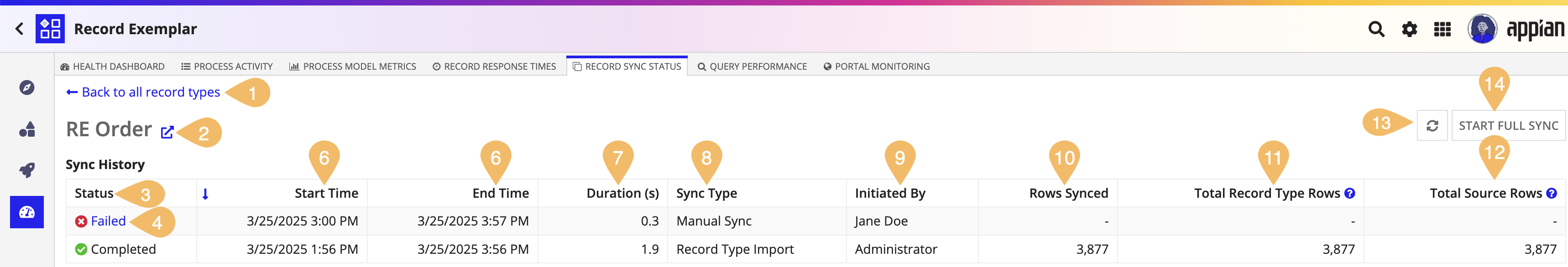Click start time 3/25/2025 1:56 PM
1568x267 pixels.
302,249
